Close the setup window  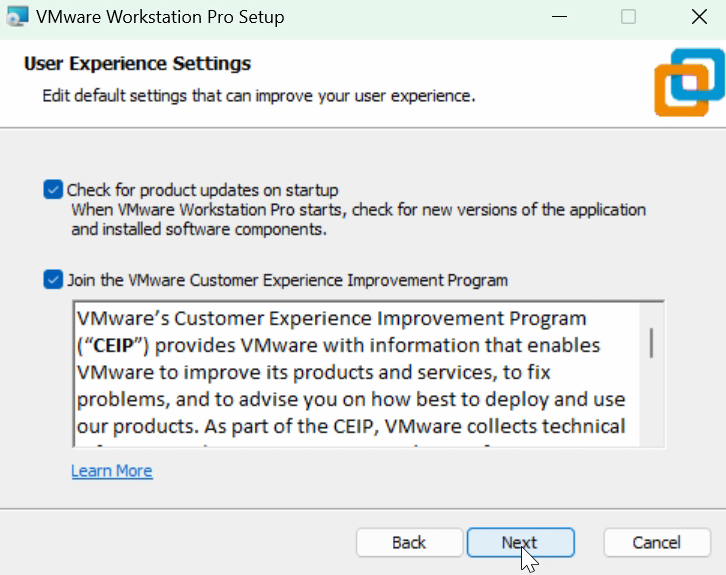point(699,17)
